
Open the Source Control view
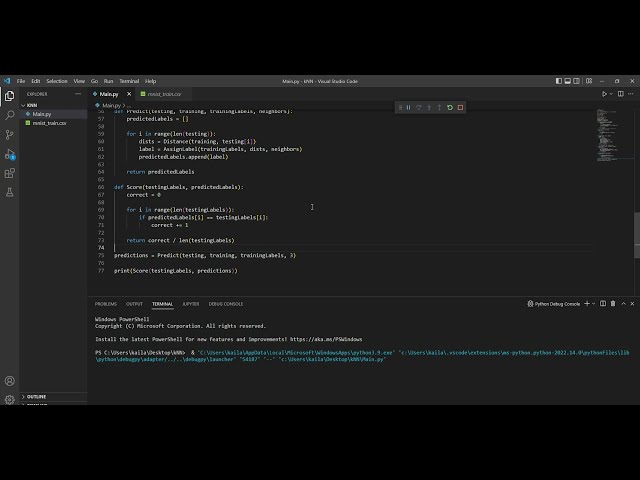tap(9, 135)
